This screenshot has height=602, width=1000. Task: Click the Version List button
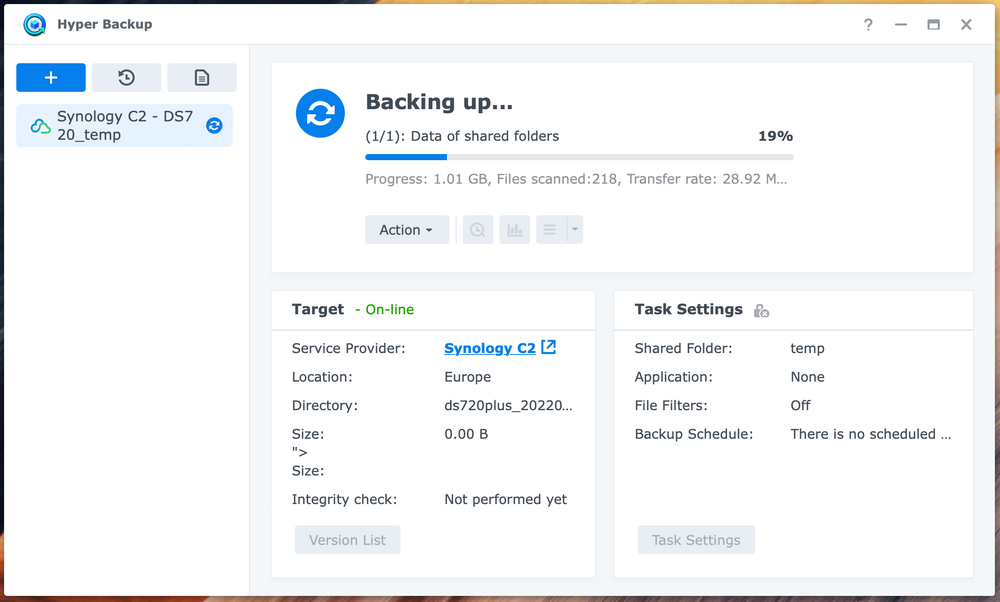tap(348, 540)
